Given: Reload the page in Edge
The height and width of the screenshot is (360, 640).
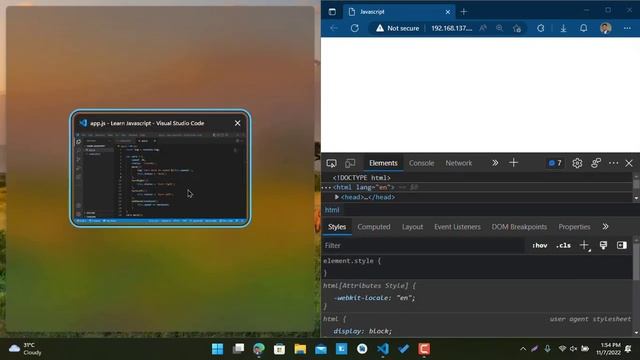Looking at the screenshot, I should [x=355, y=28].
